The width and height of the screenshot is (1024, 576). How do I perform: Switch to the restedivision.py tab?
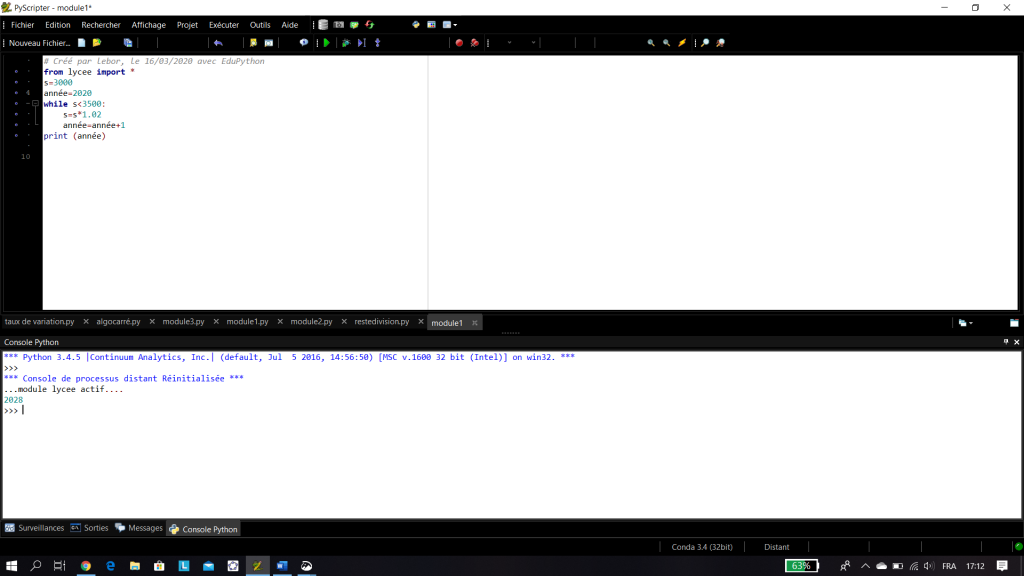381,322
